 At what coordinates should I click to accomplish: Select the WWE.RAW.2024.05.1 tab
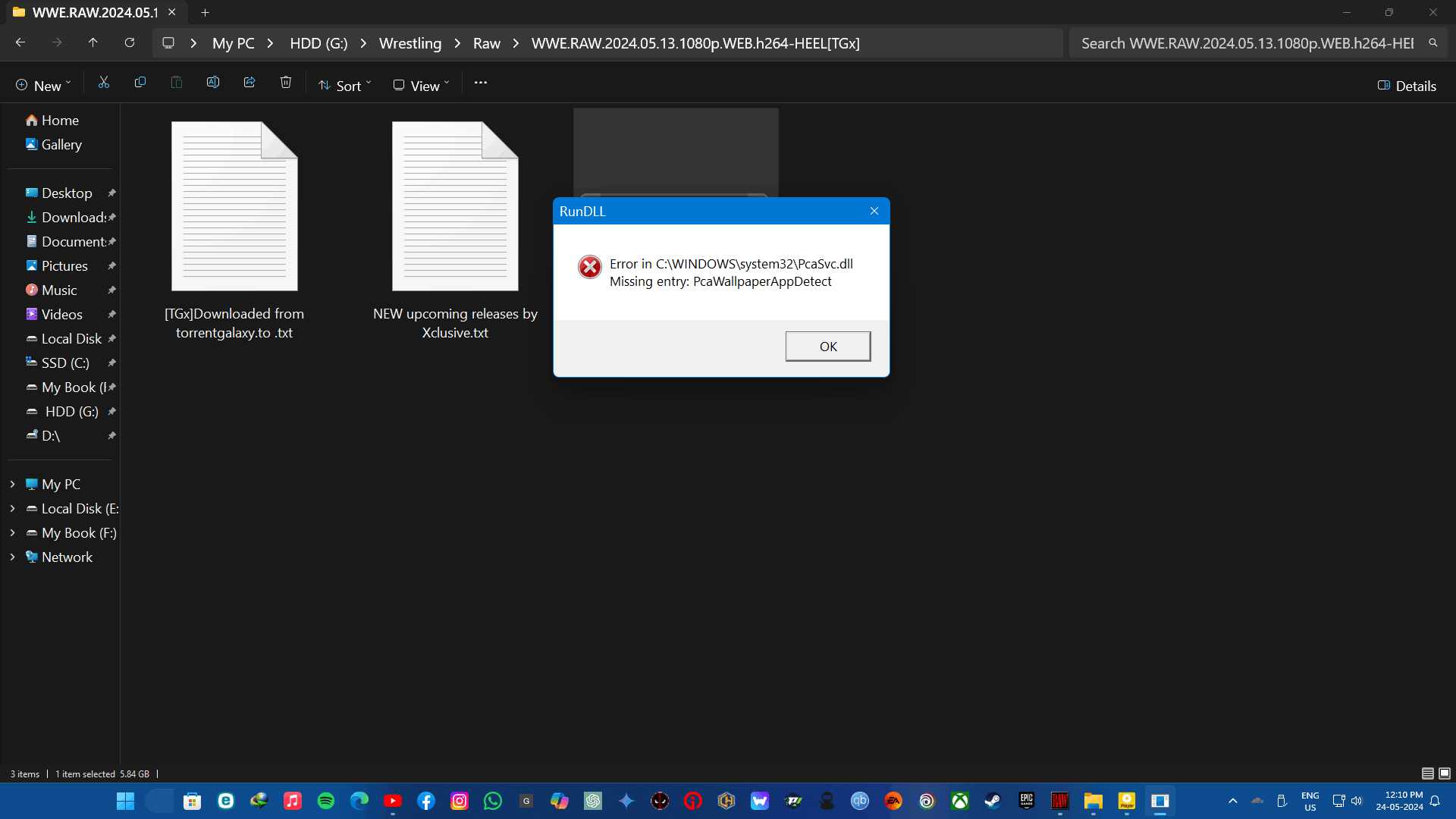pyautogui.click(x=95, y=12)
